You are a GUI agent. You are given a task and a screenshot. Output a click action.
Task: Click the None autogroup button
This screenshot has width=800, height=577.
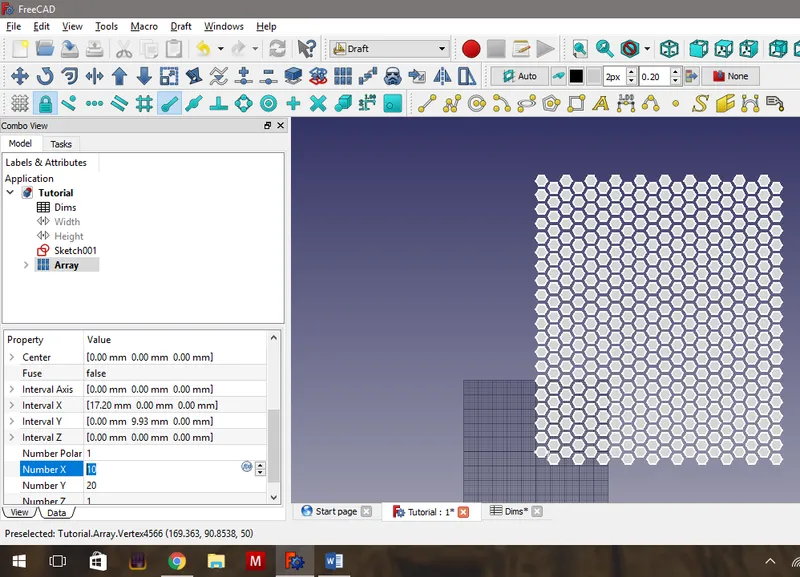pyautogui.click(x=733, y=75)
